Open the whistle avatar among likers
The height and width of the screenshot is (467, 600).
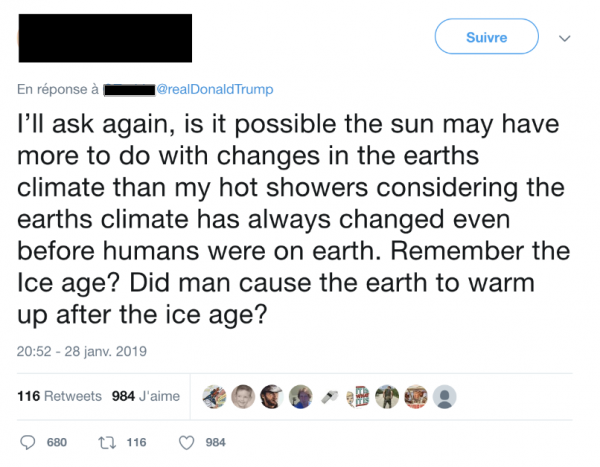click(327, 396)
